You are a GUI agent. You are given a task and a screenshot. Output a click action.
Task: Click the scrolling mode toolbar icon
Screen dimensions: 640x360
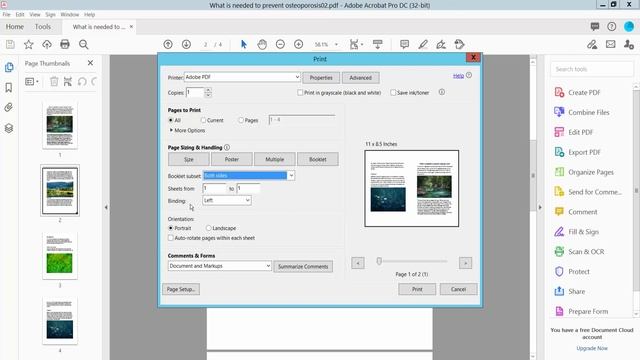[378, 44]
